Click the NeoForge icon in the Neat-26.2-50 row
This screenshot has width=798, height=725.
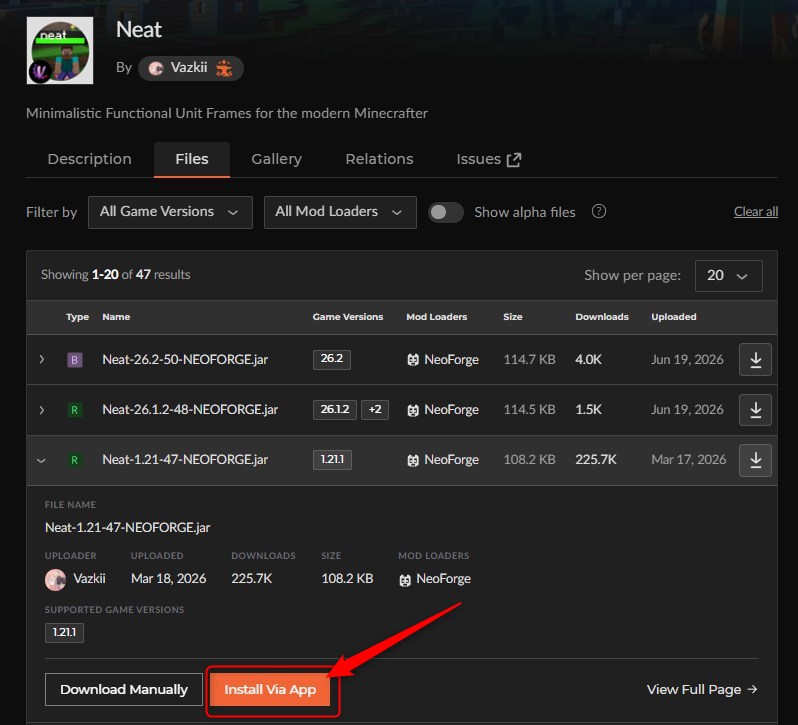point(413,360)
